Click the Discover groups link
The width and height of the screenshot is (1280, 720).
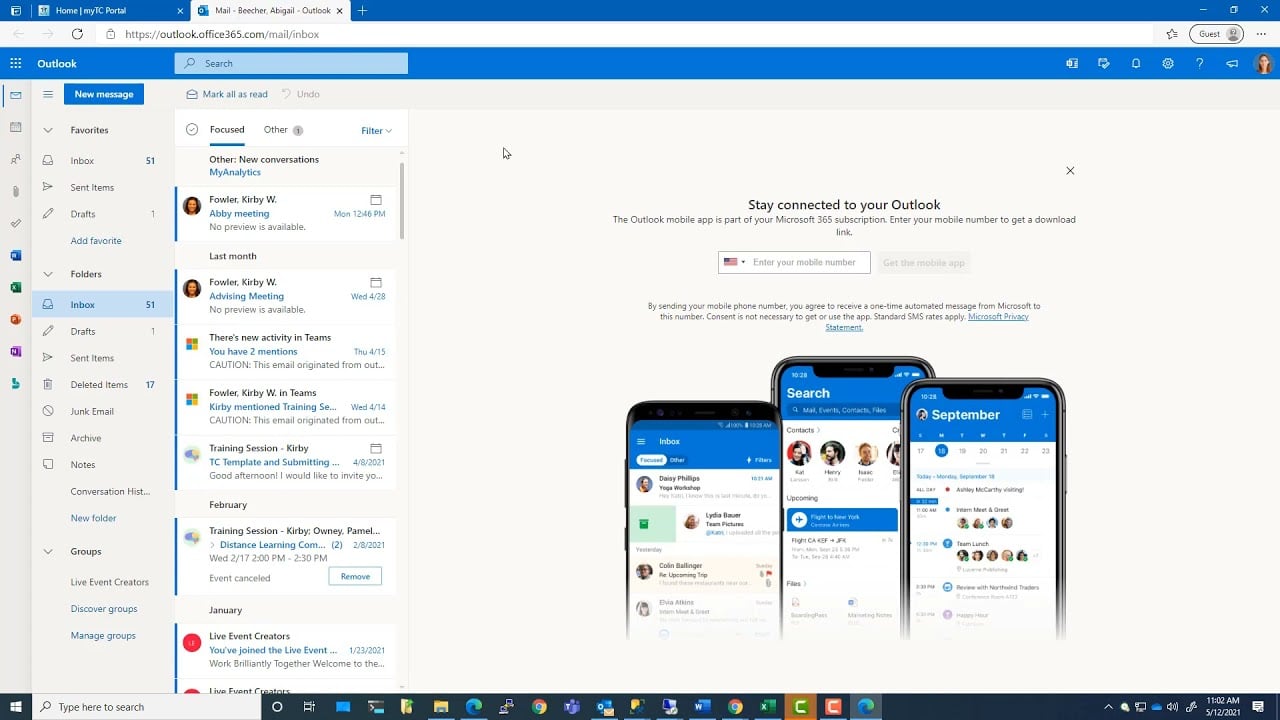pyautogui.click(x=104, y=609)
